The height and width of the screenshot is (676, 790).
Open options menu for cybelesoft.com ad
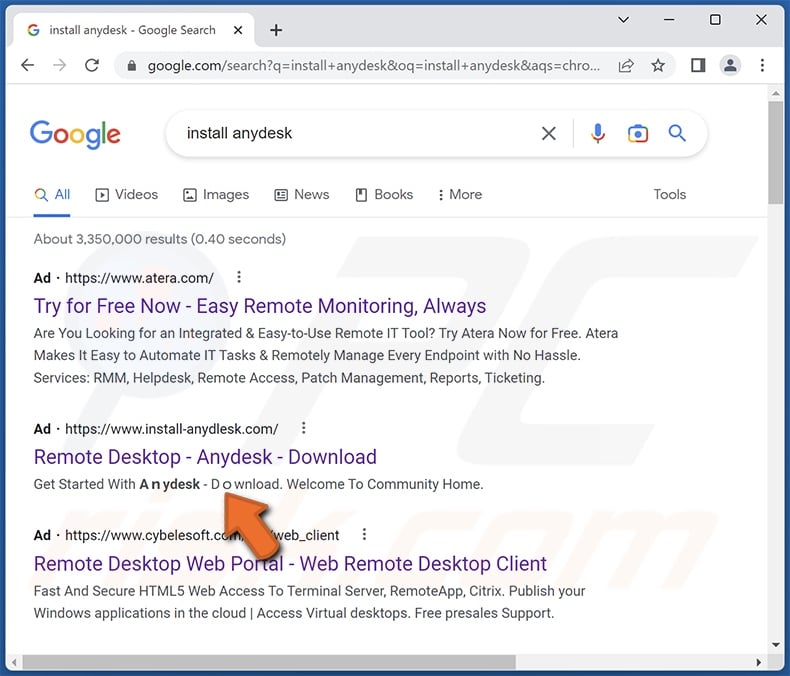point(364,534)
